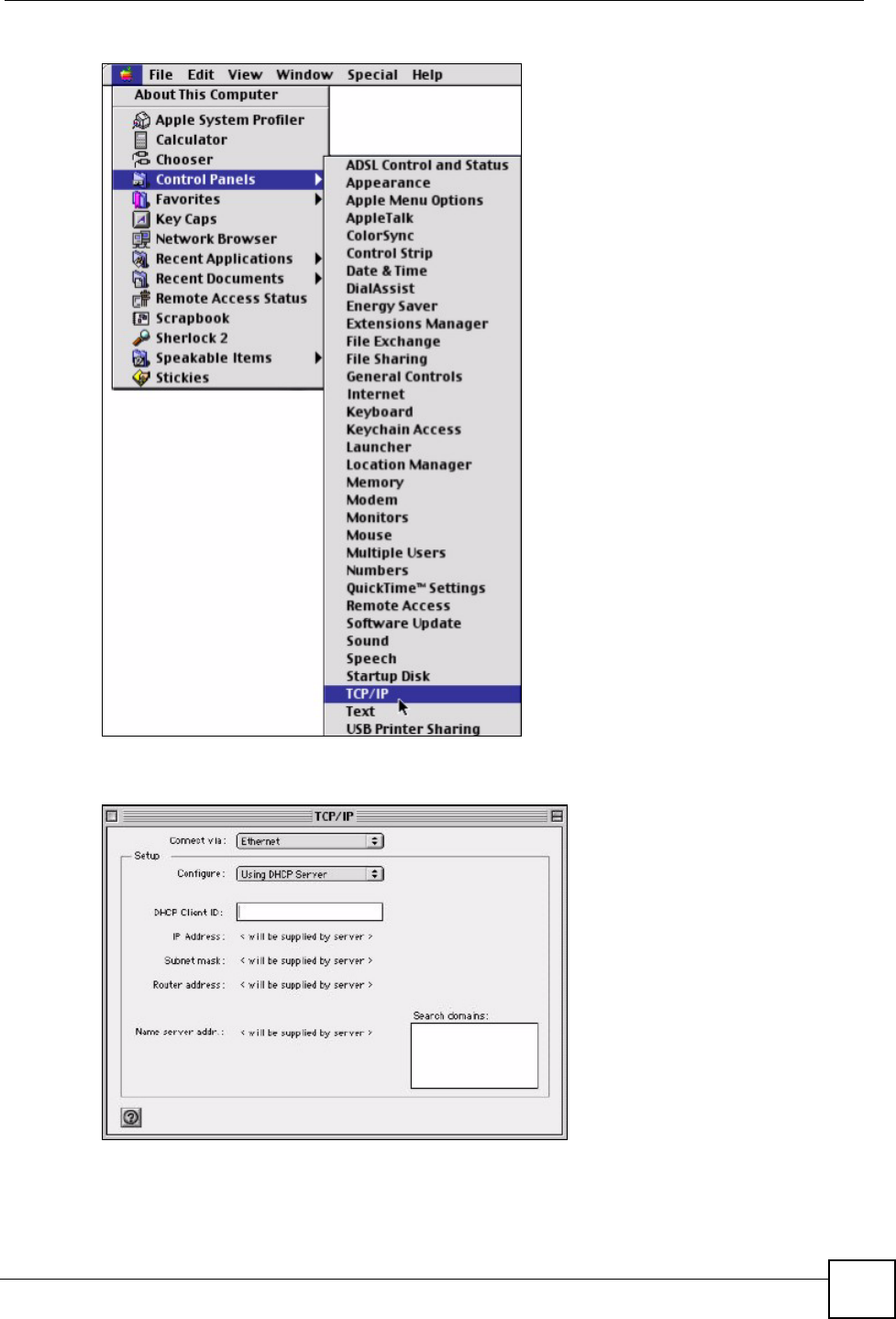Click the Remote Access Status icon
Viewport: 896px width, 1319px height.
[140, 299]
